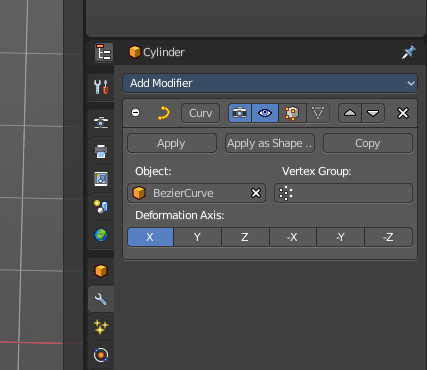Move the Curve modifier down in stack
The width and height of the screenshot is (427, 370).
pyautogui.click(x=373, y=113)
